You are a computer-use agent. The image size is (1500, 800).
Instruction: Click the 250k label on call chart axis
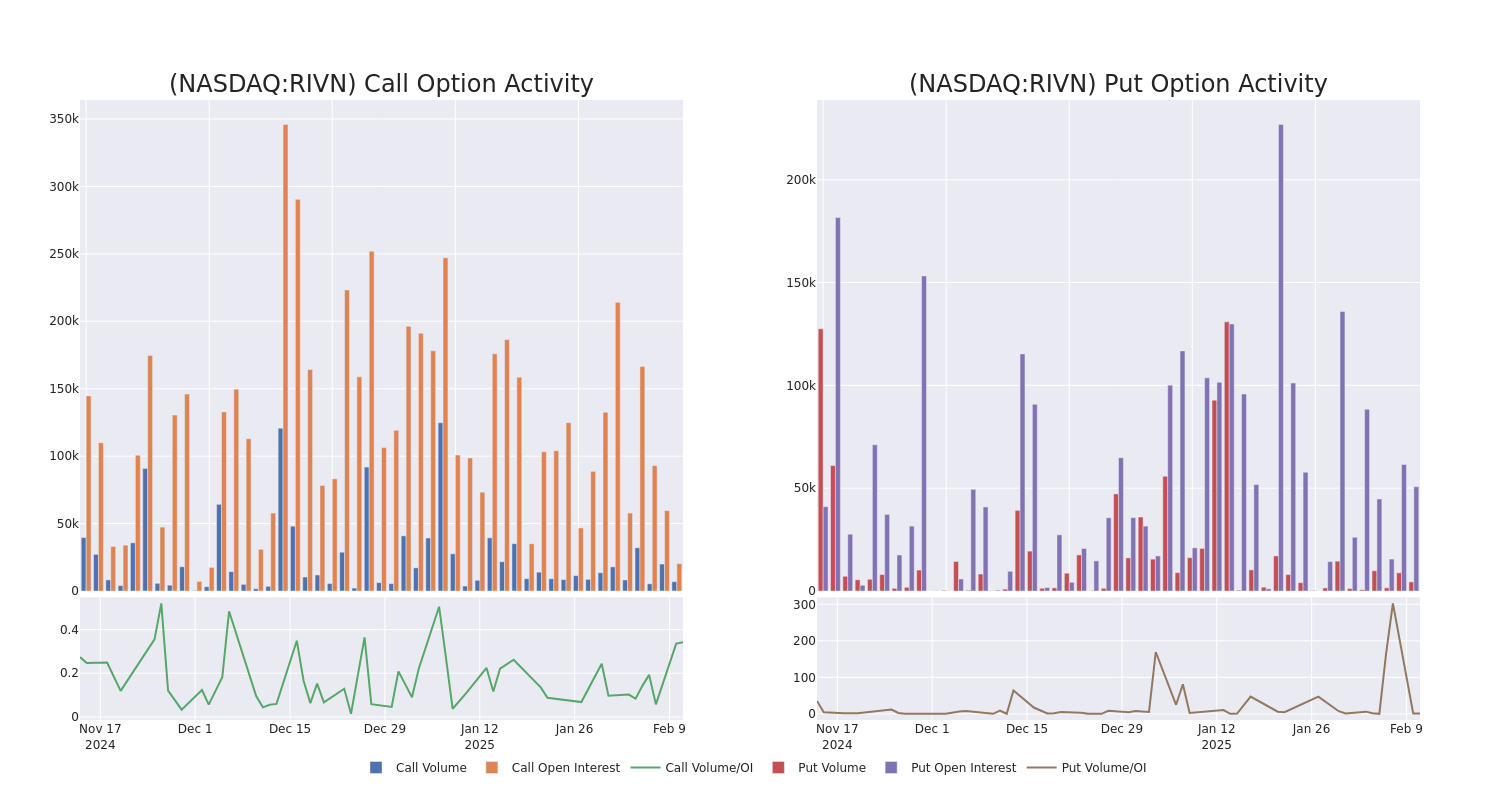click(x=64, y=254)
